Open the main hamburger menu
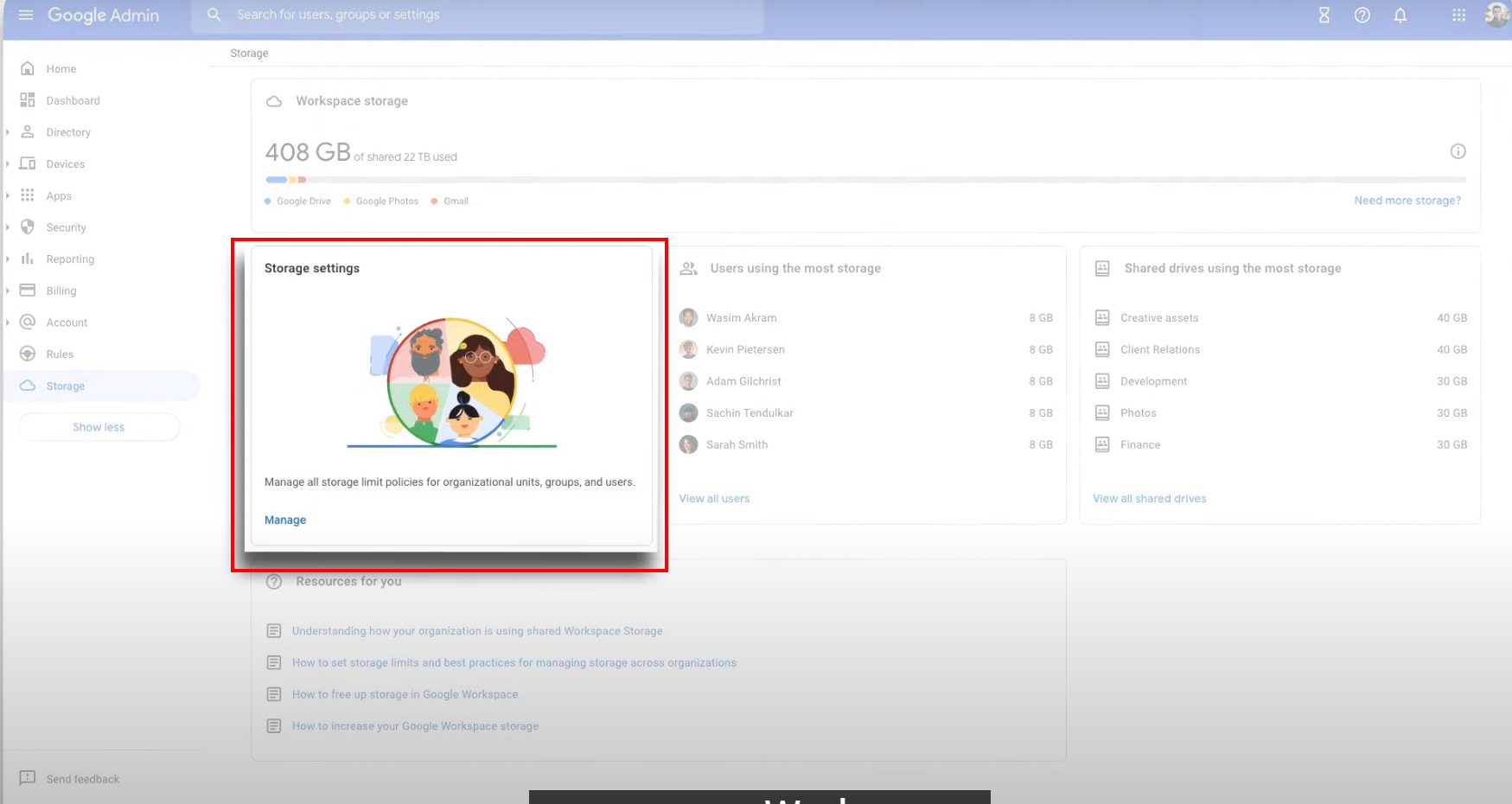 click(x=26, y=15)
